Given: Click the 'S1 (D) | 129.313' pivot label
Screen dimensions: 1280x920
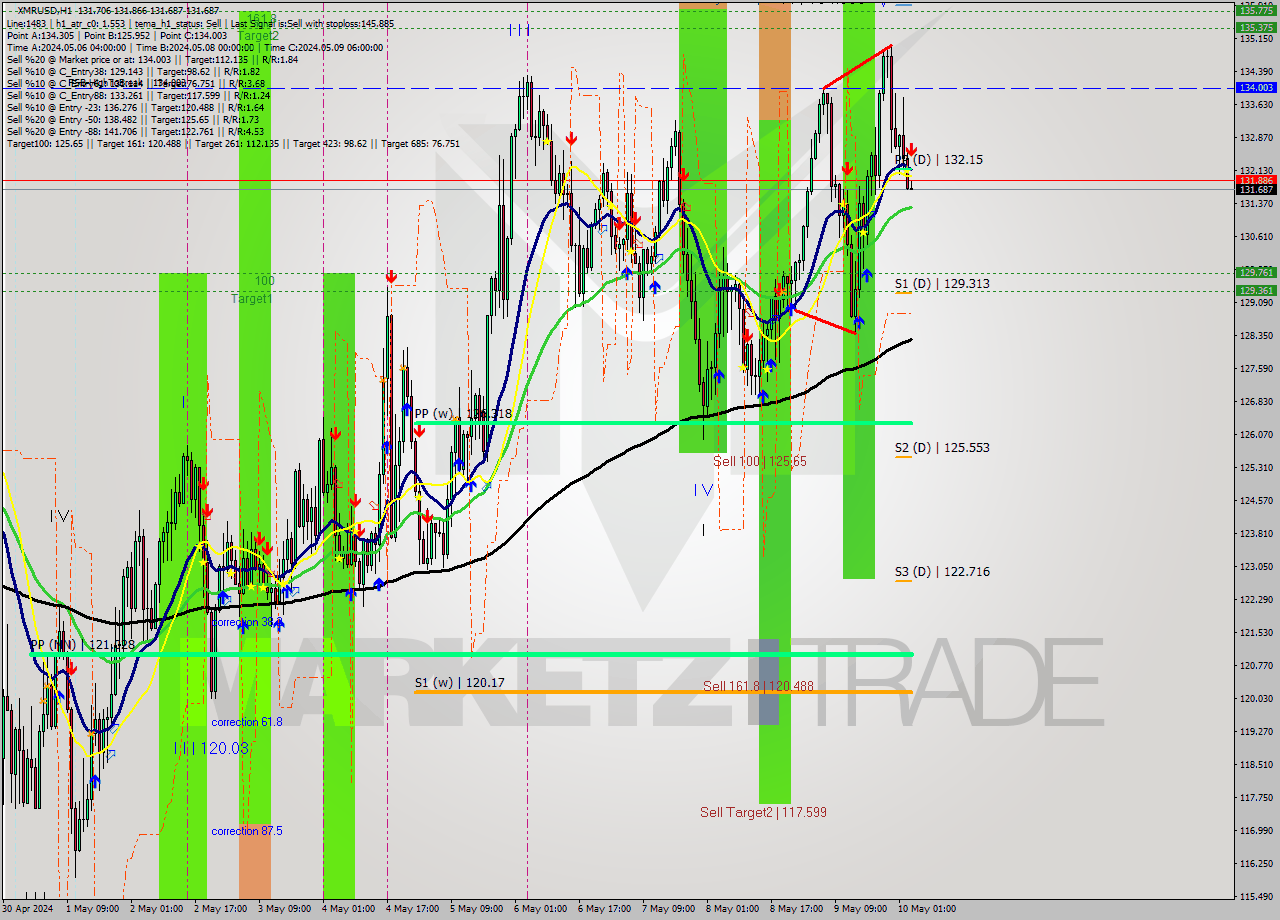Looking at the screenshot, I should (942, 284).
